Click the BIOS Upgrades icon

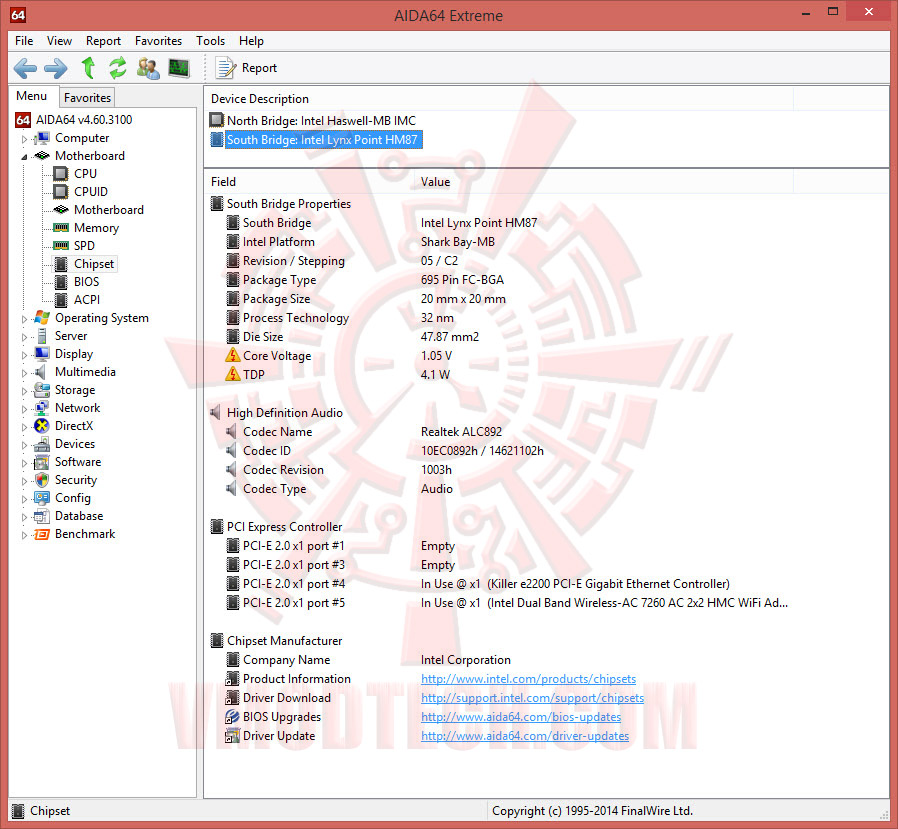point(233,717)
